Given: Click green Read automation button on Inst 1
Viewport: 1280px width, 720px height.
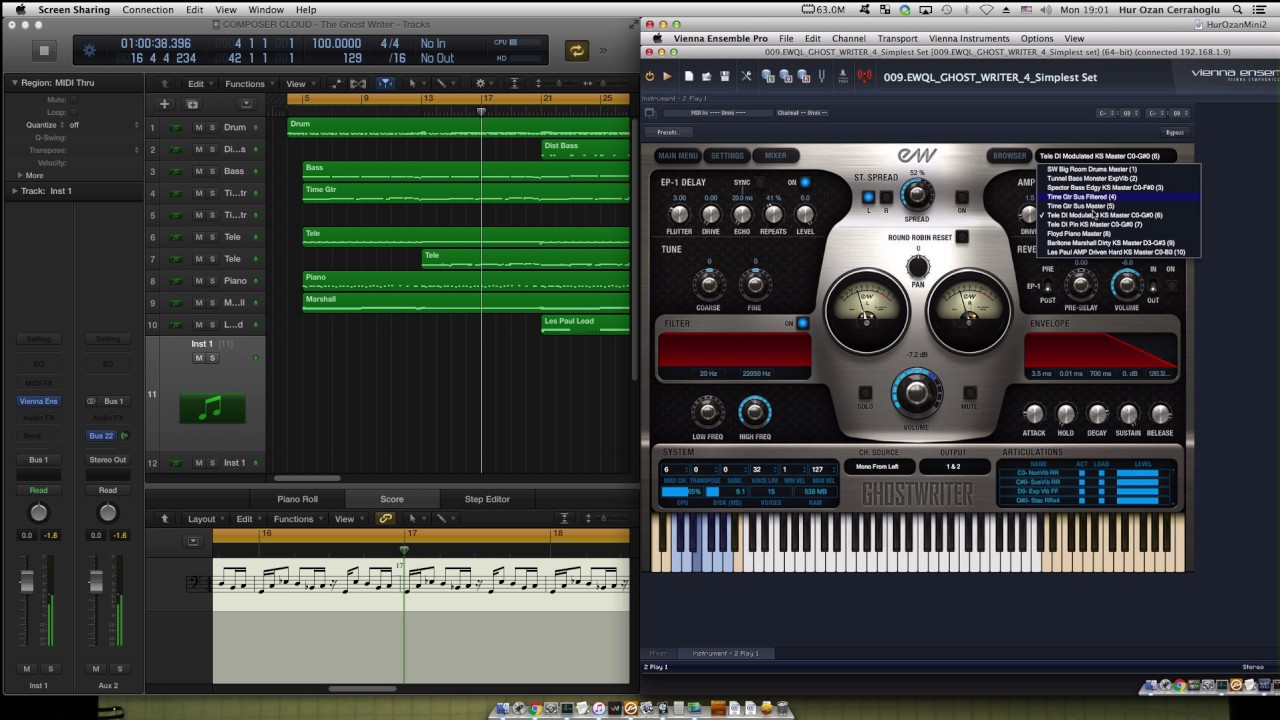Looking at the screenshot, I should [38, 490].
